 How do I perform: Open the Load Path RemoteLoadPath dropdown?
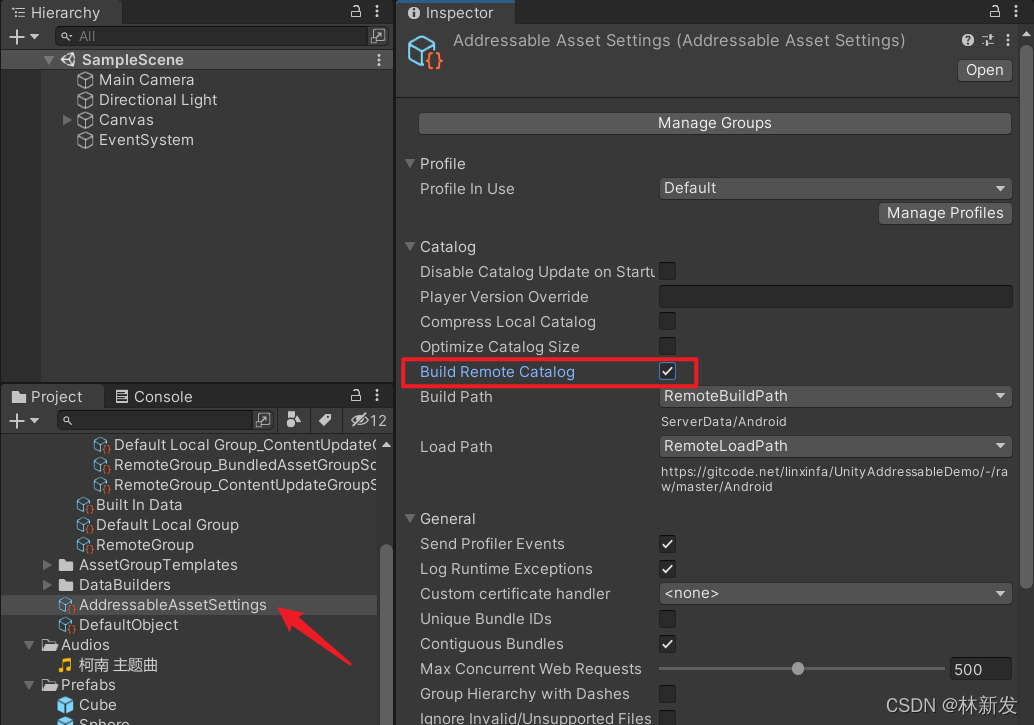[836, 447]
